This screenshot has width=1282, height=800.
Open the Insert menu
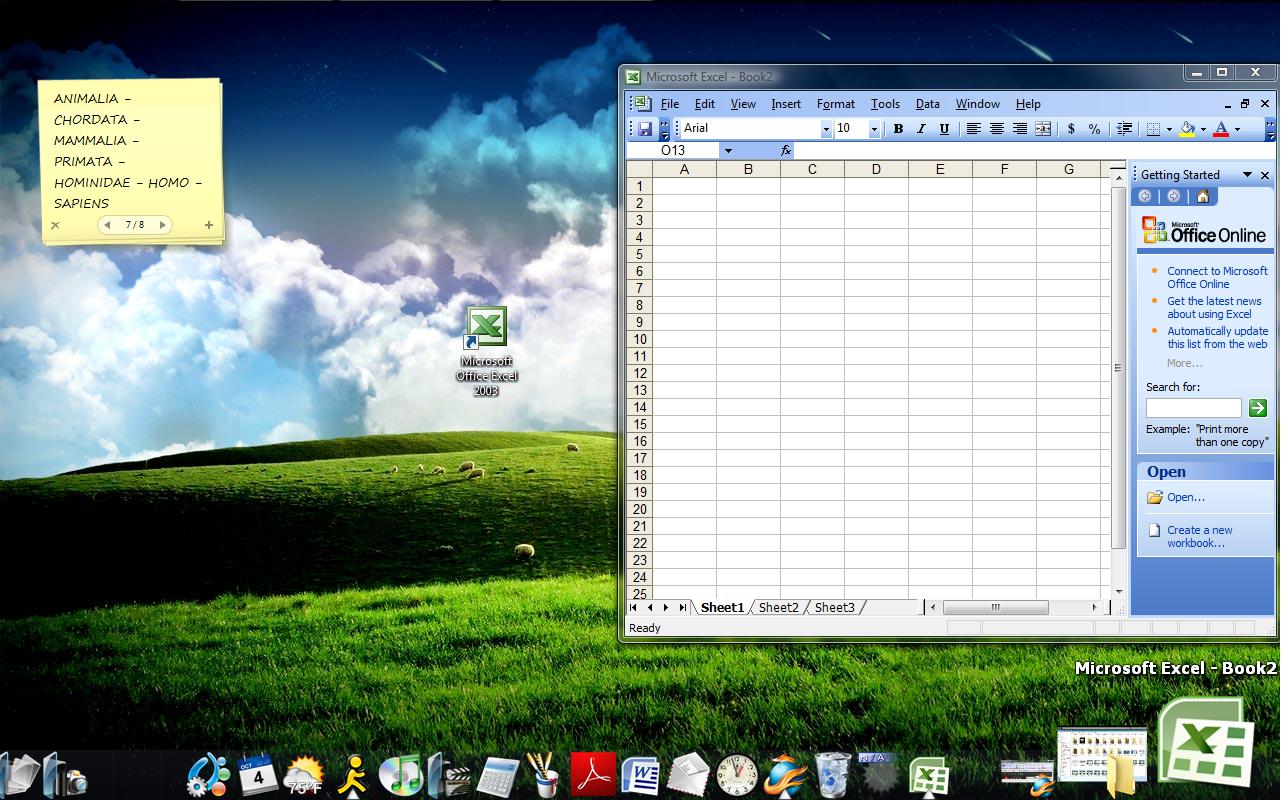point(786,104)
